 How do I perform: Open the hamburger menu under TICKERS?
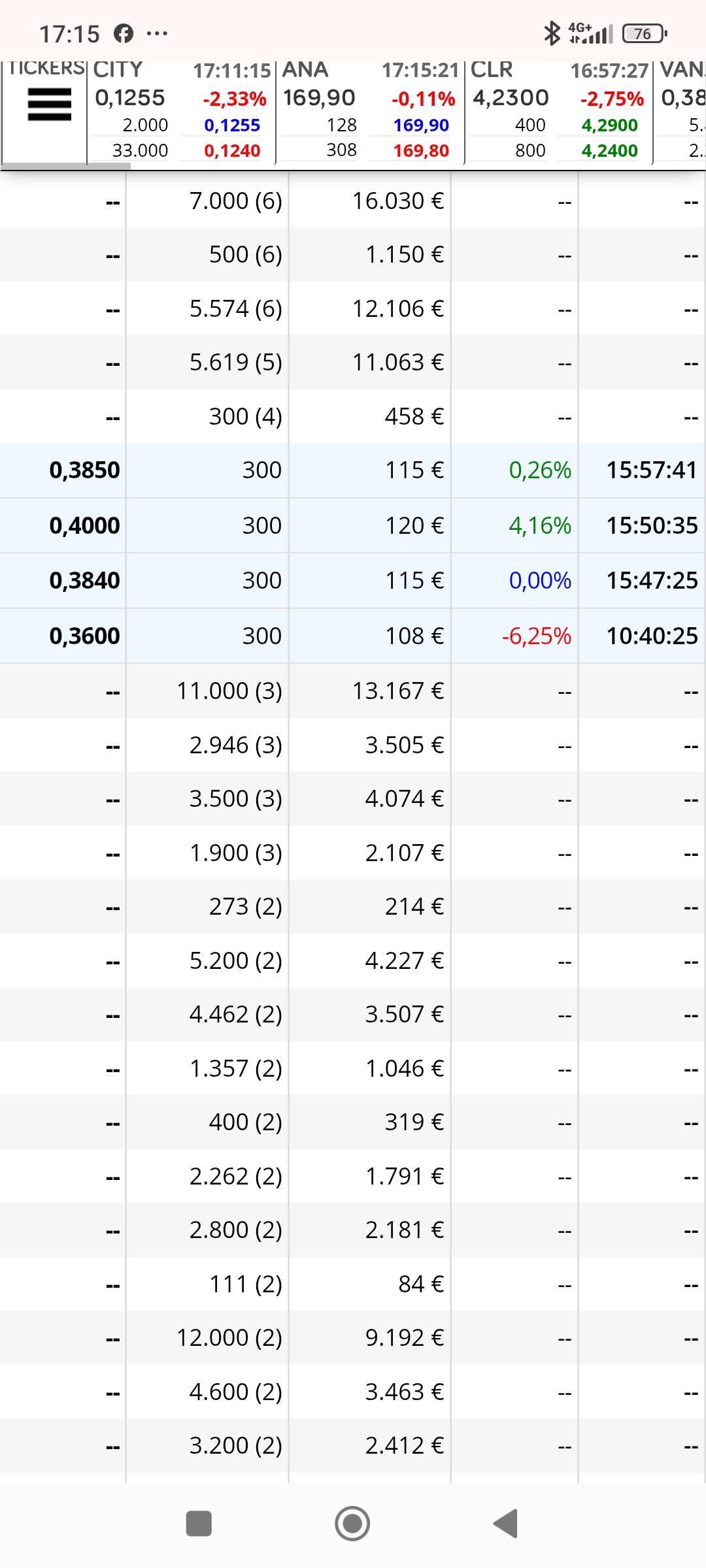[x=49, y=105]
